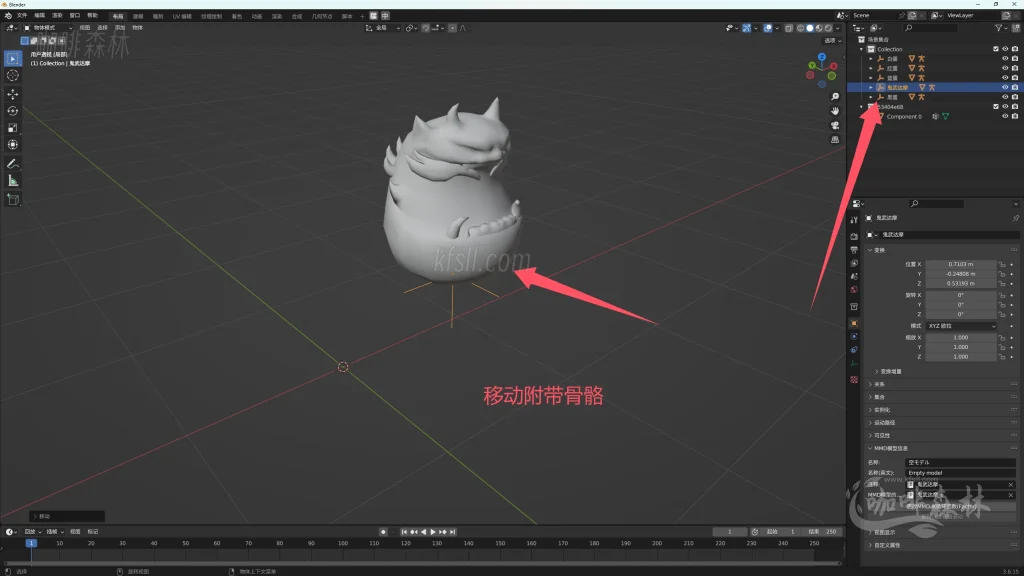
Task: Click the outliner search field
Action: (931, 28)
